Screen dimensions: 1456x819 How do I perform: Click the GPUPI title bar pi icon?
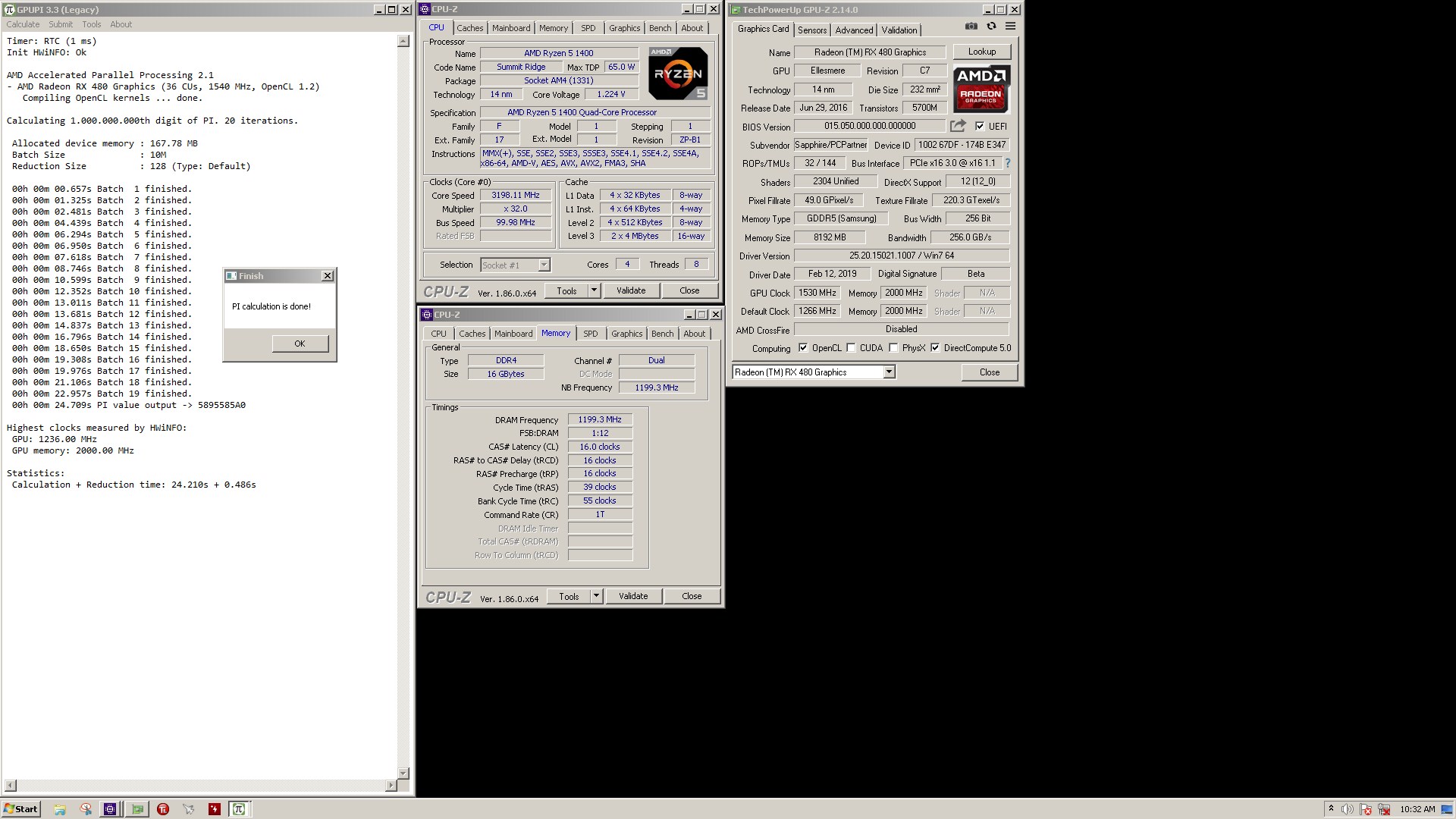pyautogui.click(x=9, y=10)
